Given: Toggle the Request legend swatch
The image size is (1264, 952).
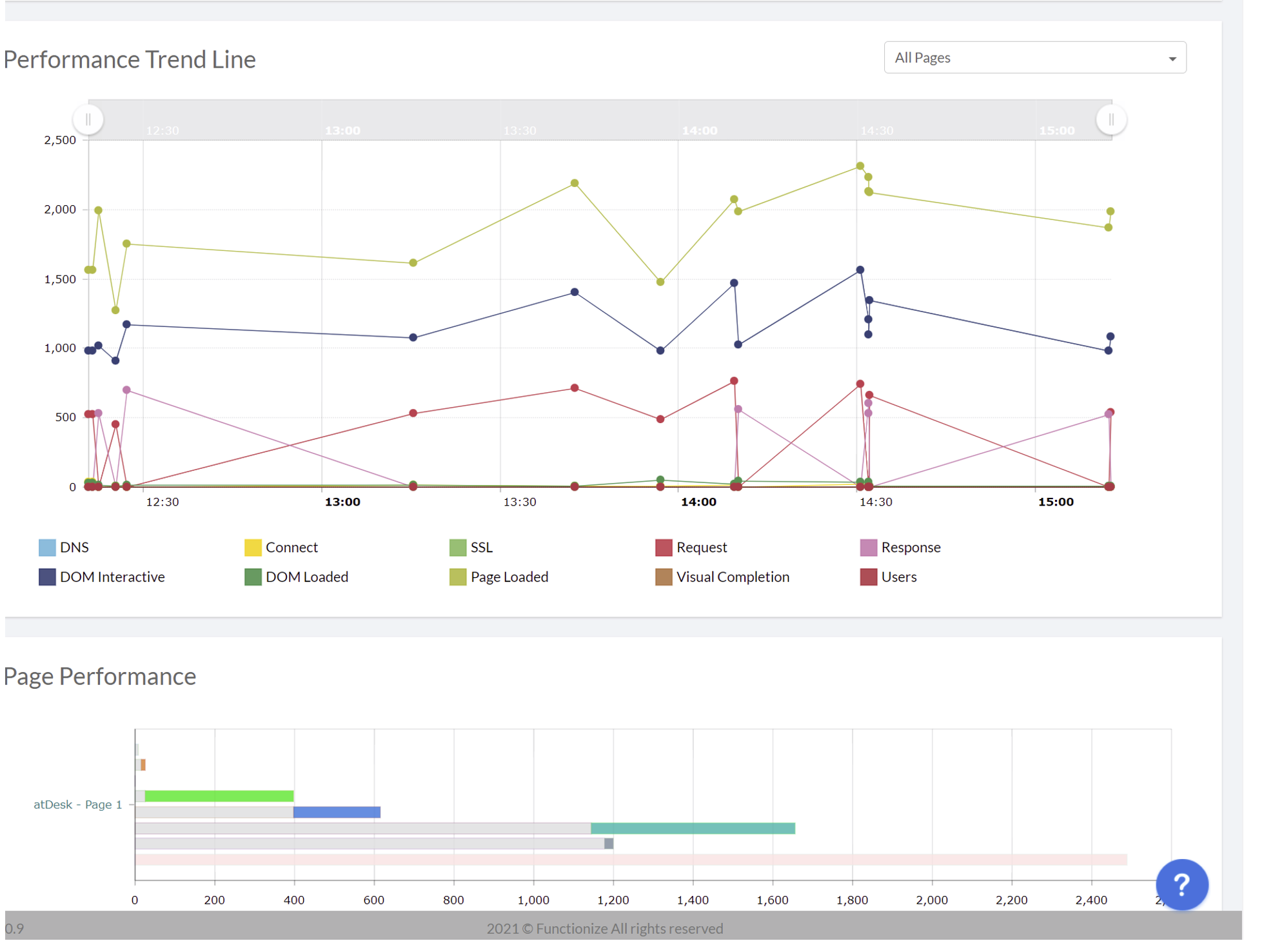Looking at the screenshot, I should click(664, 548).
